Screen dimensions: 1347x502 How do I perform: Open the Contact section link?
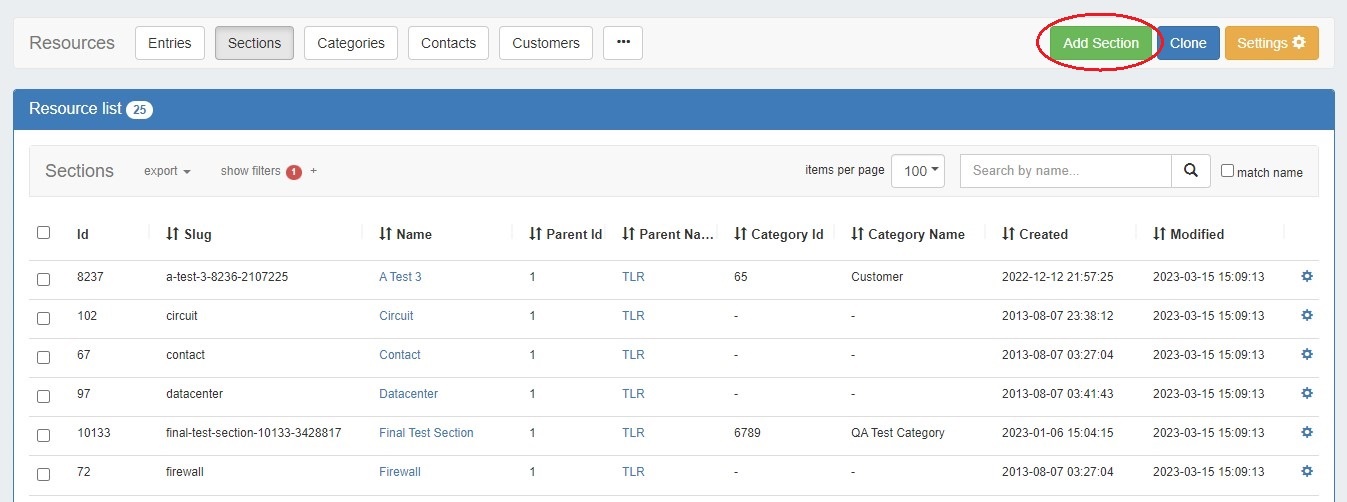click(x=400, y=355)
